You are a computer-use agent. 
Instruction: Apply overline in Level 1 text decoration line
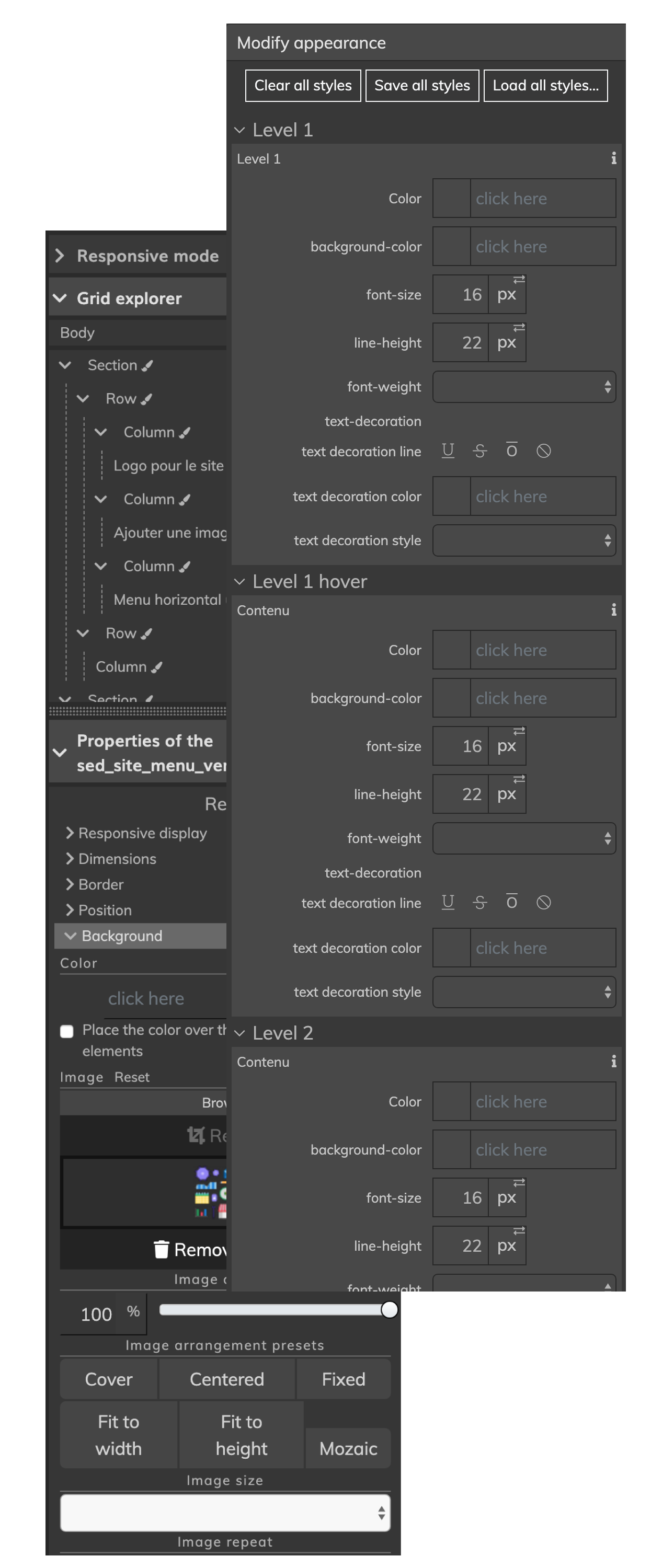[511, 451]
